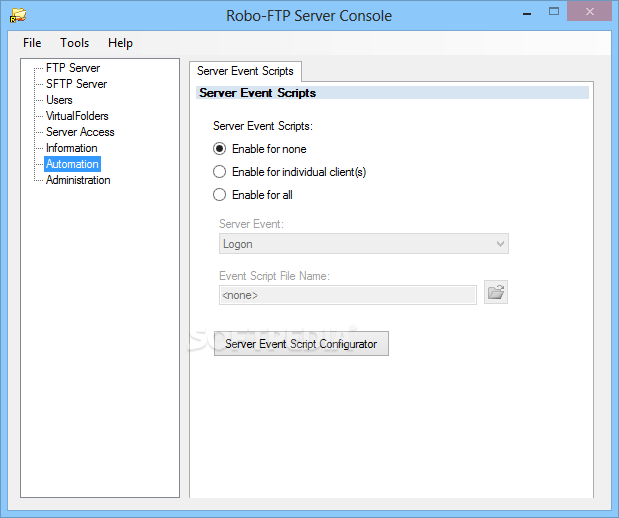Image resolution: width=619 pixels, height=518 pixels.
Task: Close the Robo-FTP Server Console window
Action: [589, 11]
